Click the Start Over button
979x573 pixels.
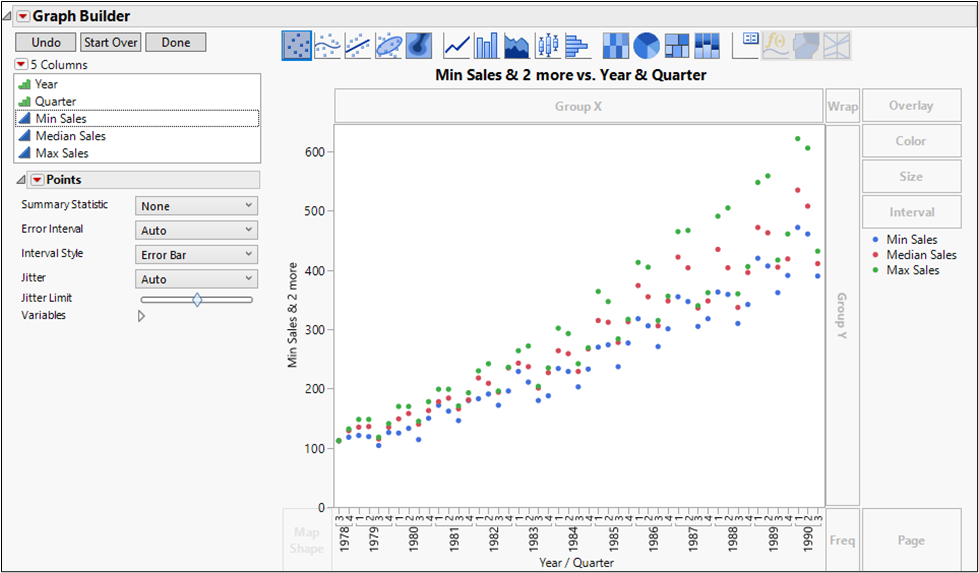pyautogui.click(x=110, y=42)
